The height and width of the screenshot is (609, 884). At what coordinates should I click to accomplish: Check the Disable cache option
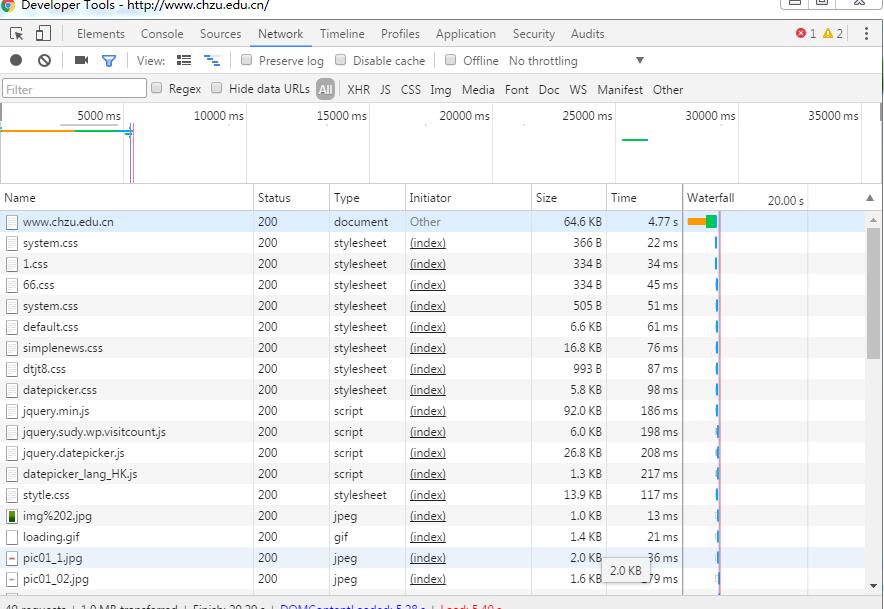point(341,60)
